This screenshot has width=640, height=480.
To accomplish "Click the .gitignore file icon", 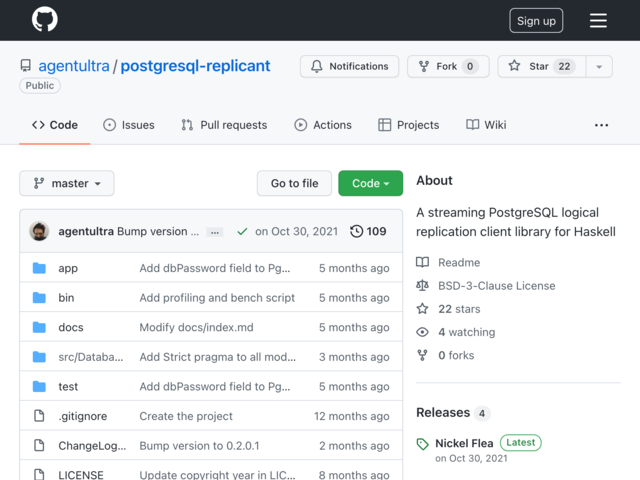I will [x=39, y=416].
